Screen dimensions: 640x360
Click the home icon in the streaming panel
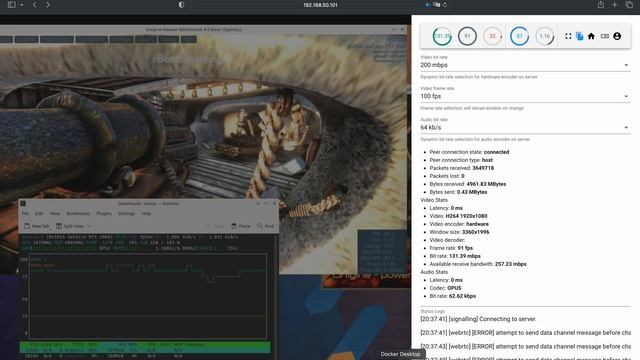pos(591,36)
